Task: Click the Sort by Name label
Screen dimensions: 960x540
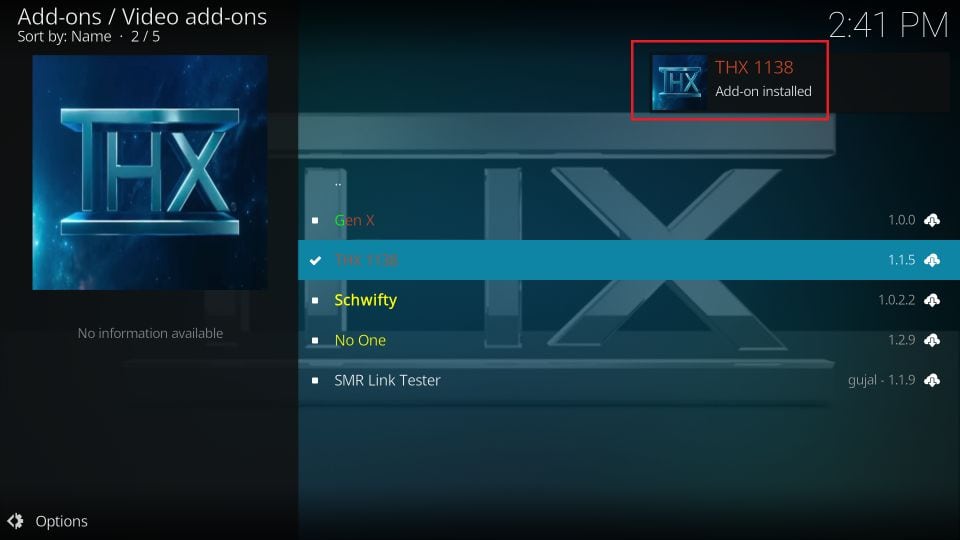Action: pyautogui.click(x=64, y=37)
